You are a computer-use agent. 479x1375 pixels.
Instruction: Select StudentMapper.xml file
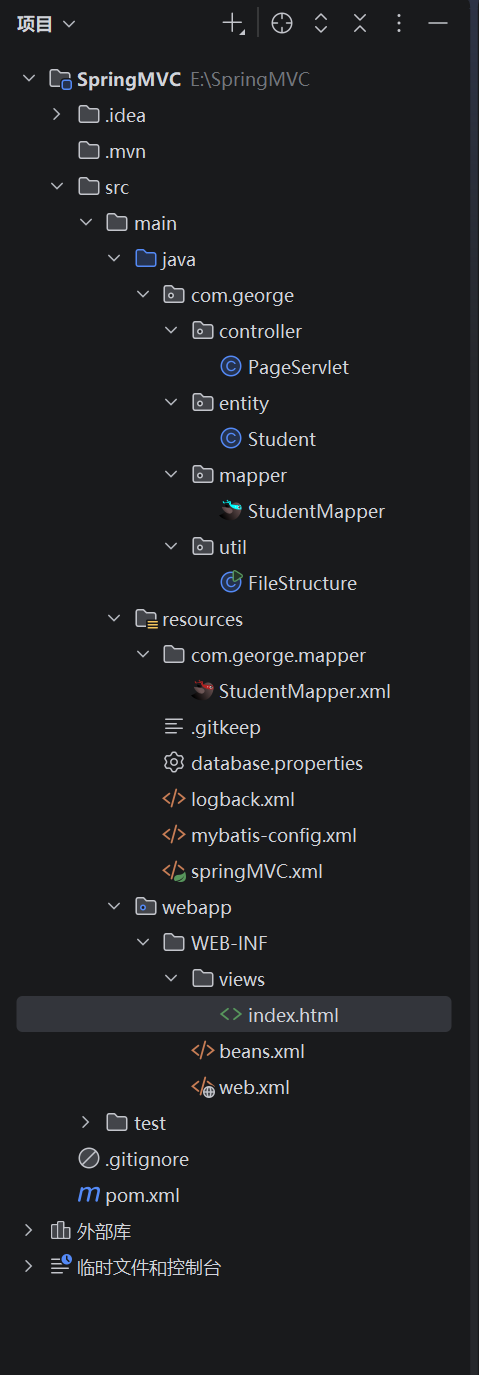point(305,691)
